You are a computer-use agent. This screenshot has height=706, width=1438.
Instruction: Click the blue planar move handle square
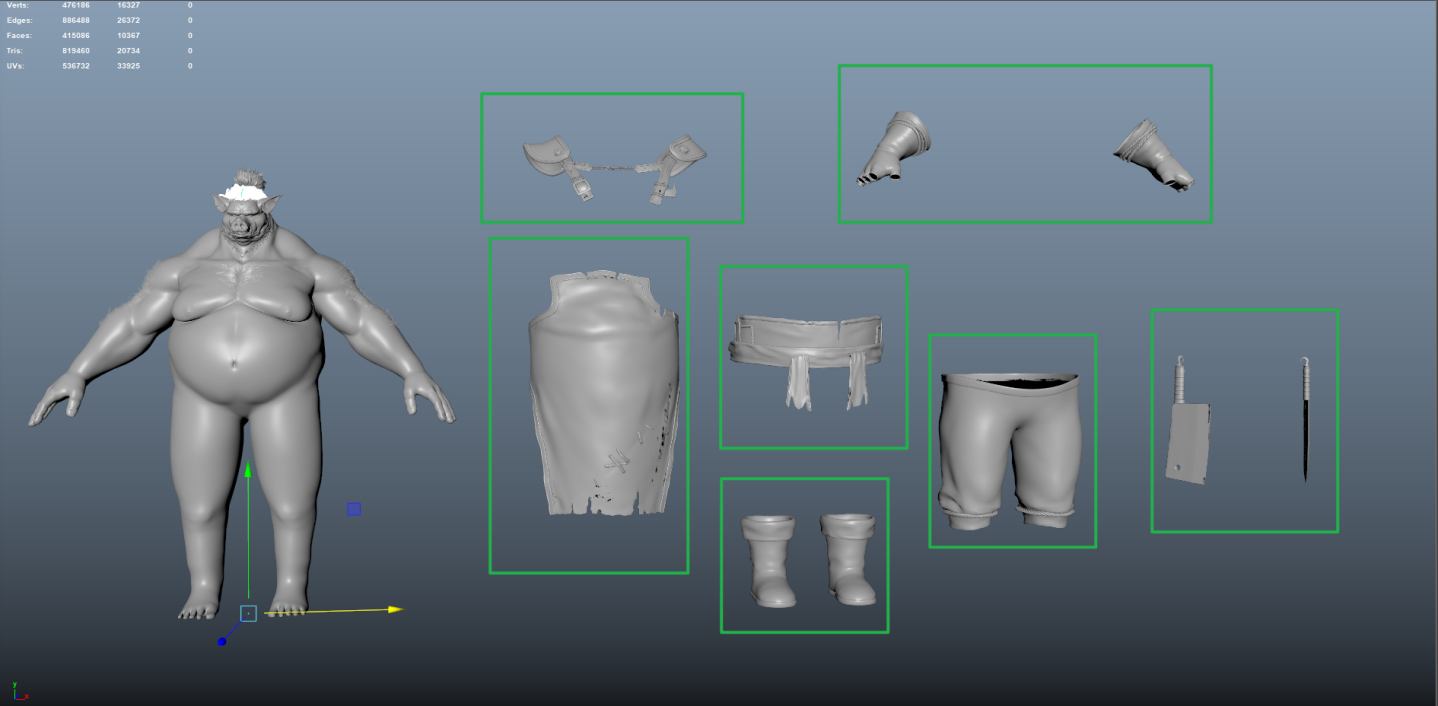pyautogui.click(x=354, y=509)
